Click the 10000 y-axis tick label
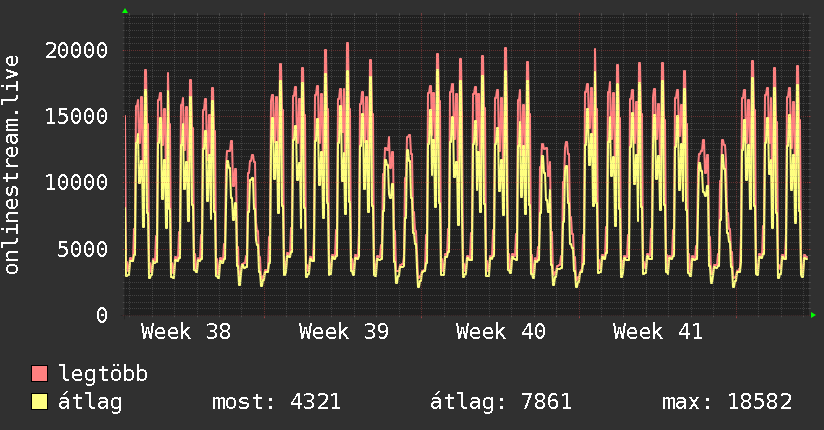 tap(77, 182)
